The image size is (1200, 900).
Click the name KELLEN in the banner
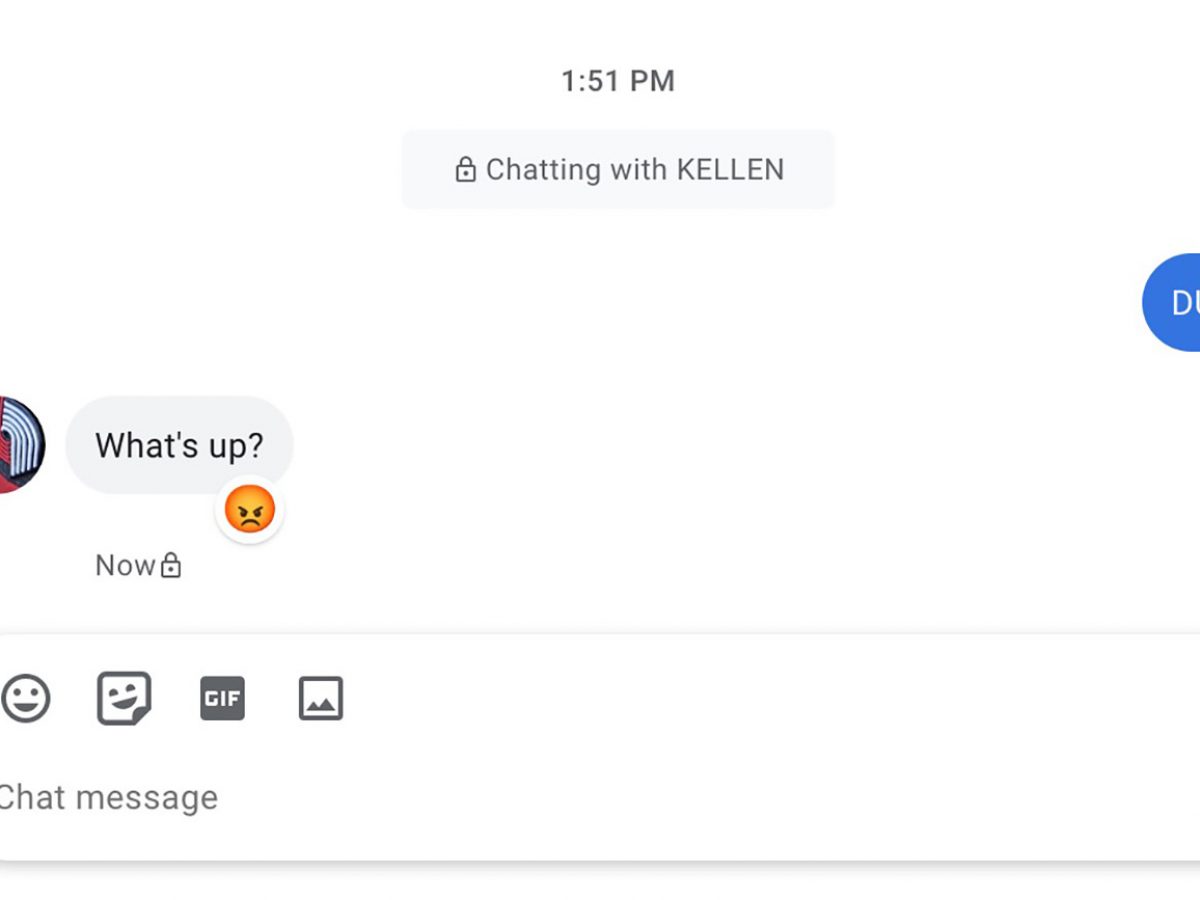730,170
